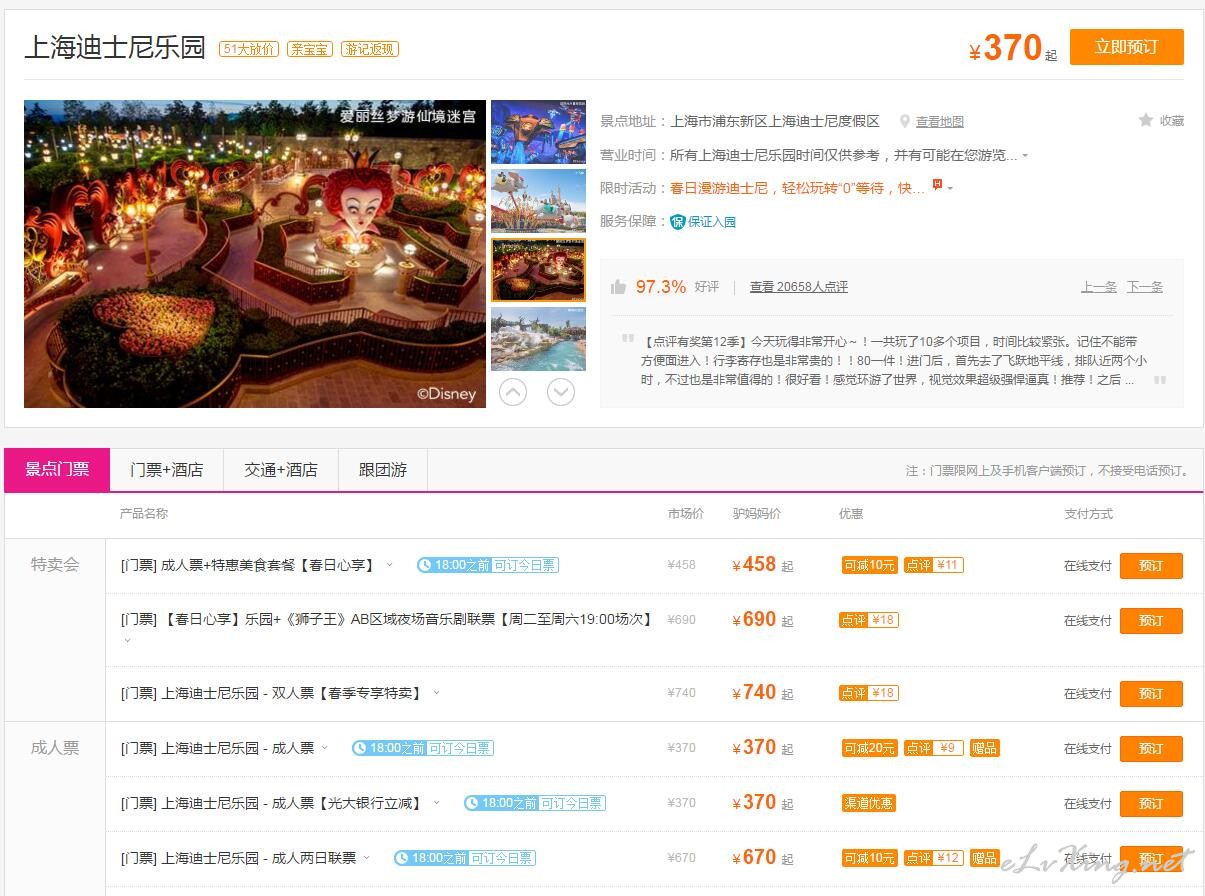Expand the 限时活动 promotion arrow
The image size is (1205, 896).
click(x=950, y=188)
